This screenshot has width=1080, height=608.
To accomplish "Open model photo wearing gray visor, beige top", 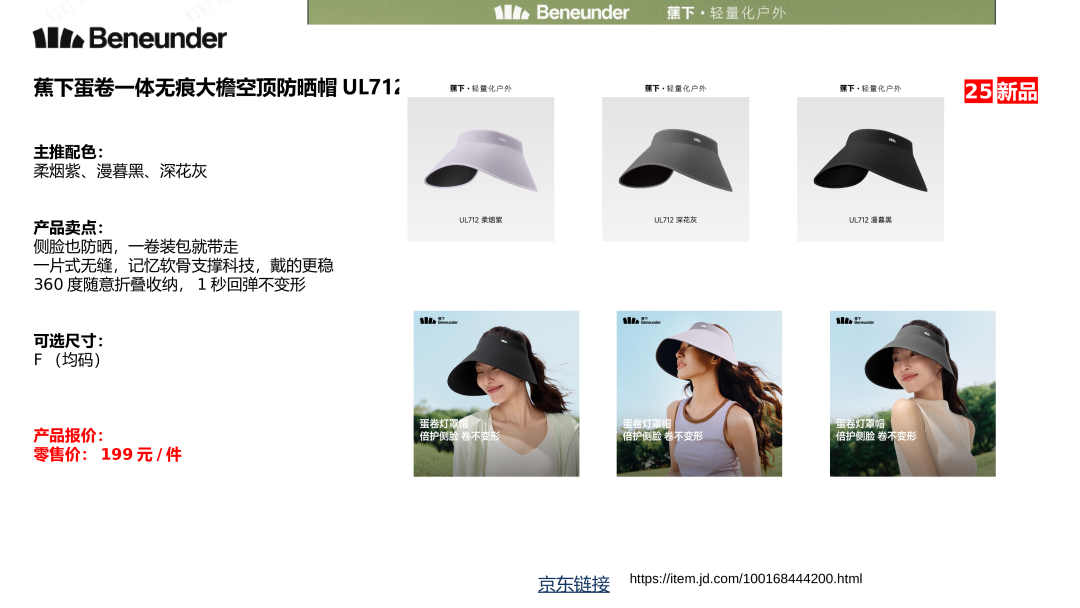I will [x=913, y=394].
